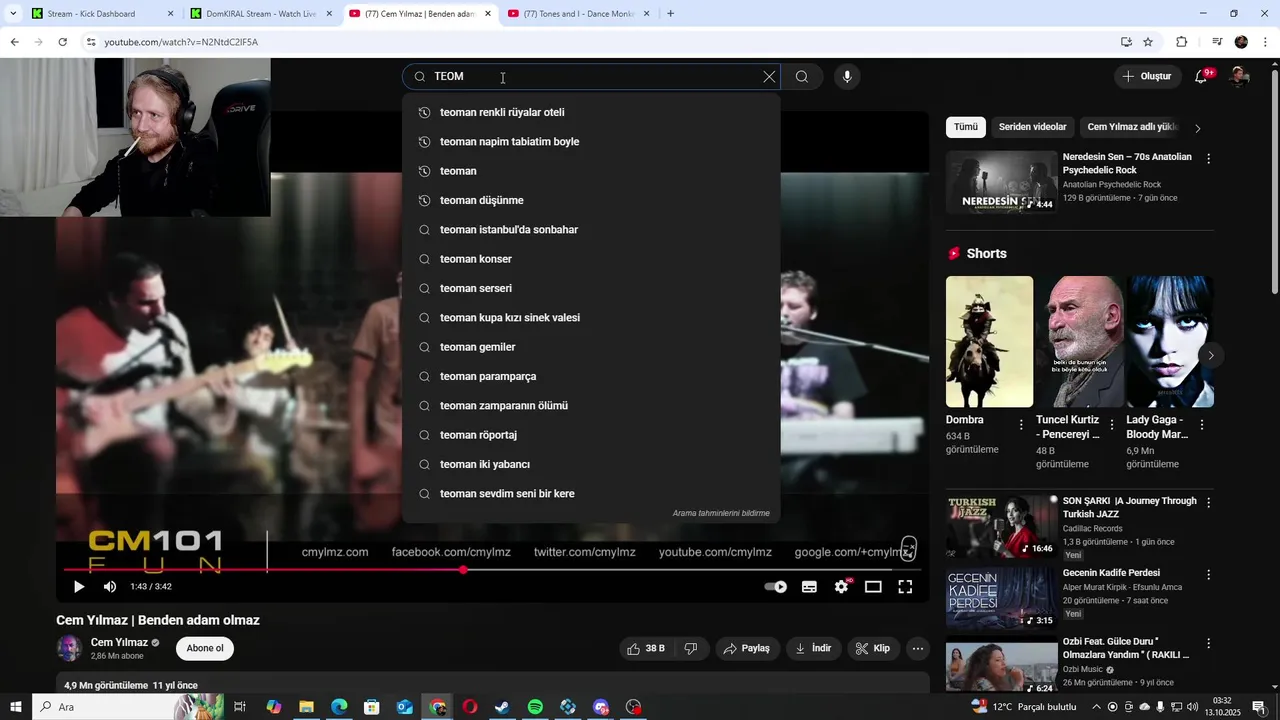Open the Cem Yılmaz channel link
This screenshot has width=1280, height=720.
click(119, 642)
